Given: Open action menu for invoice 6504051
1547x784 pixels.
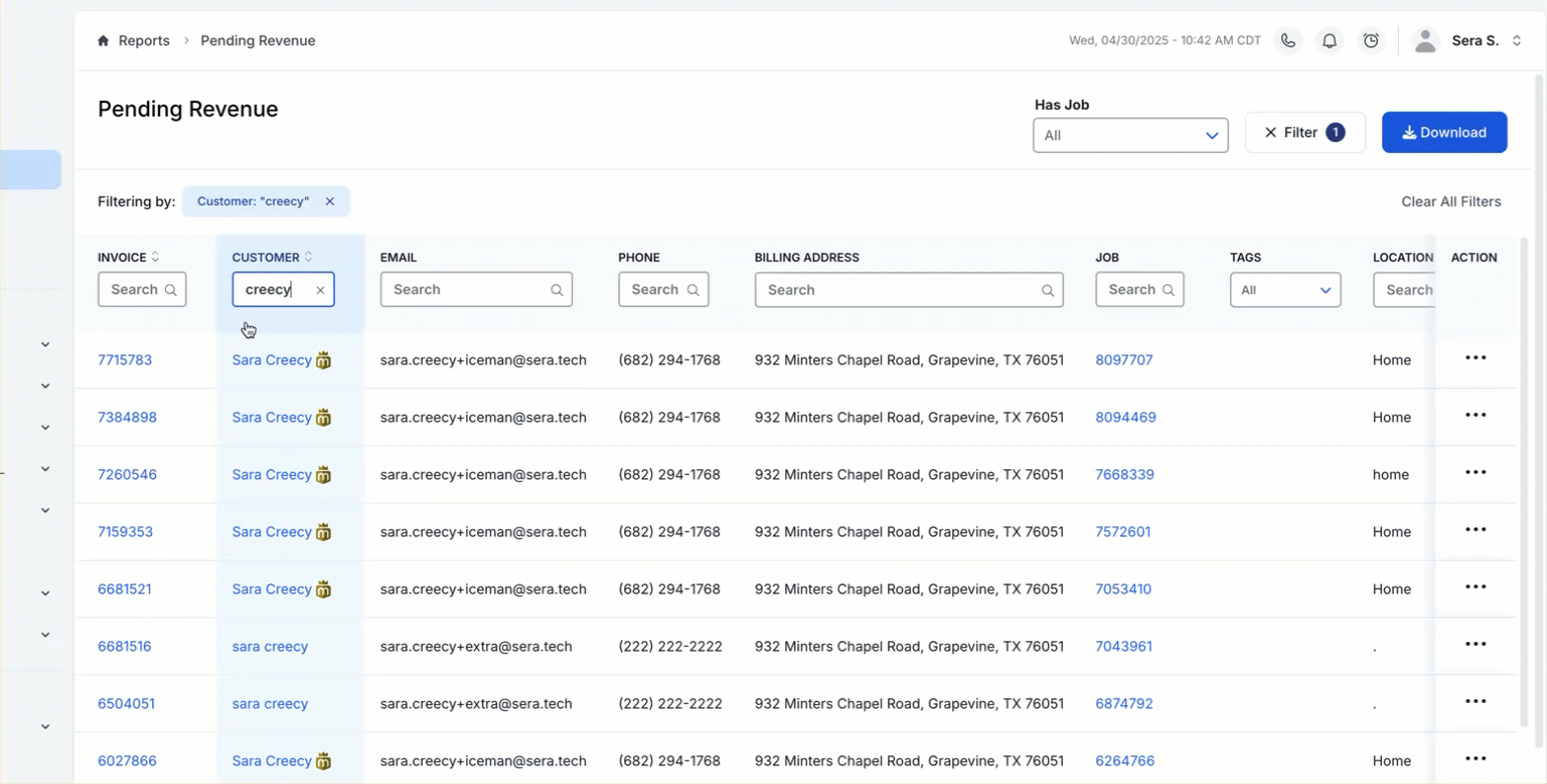Looking at the screenshot, I should pyautogui.click(x=1476, y=701).
